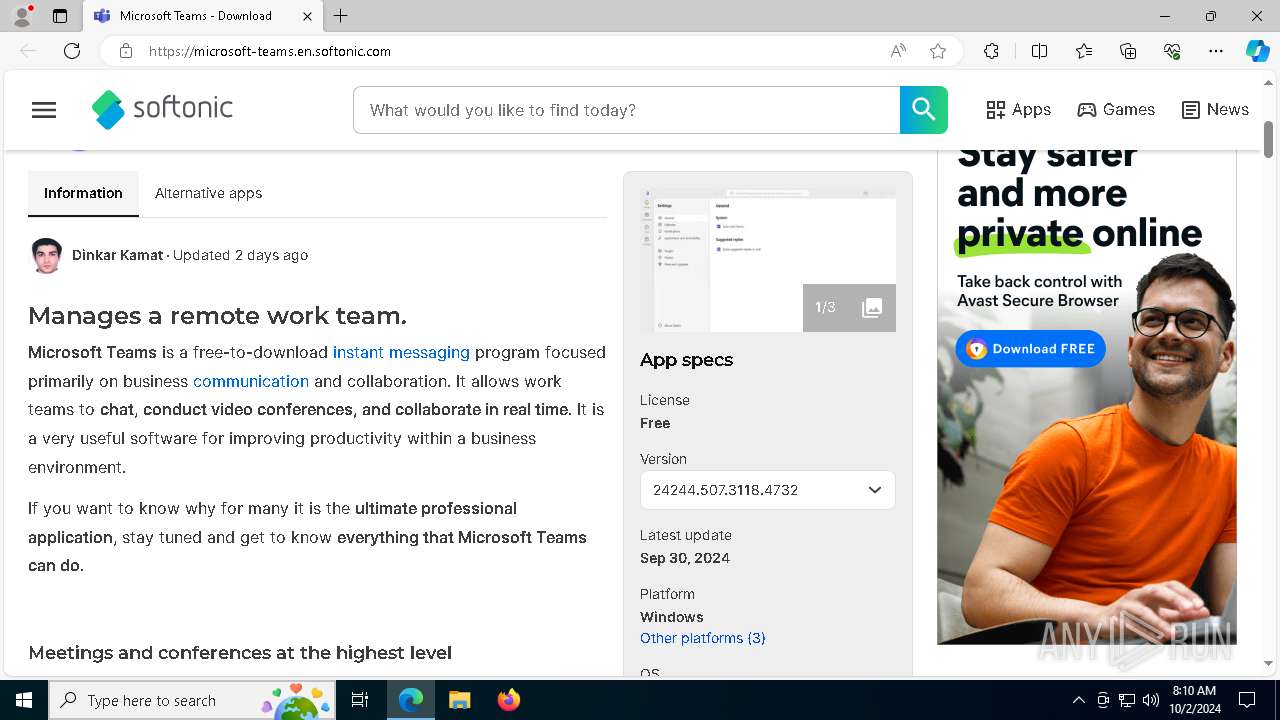Click the Download FREE ad button
The width and height of the screenshot is (1280, 720).
click(x=1030, y=349)
